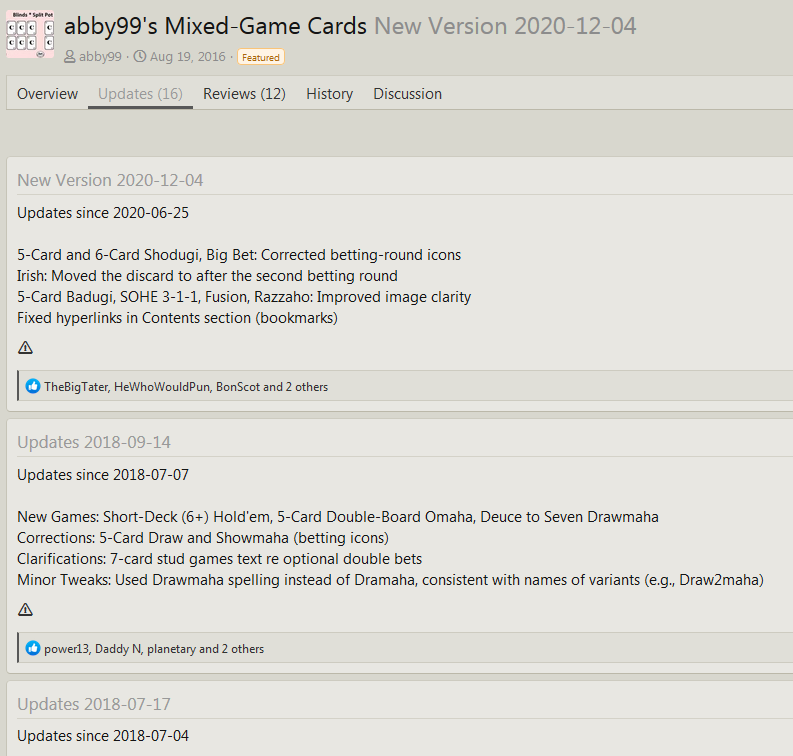The height and width of the screenshot is (756, 793).
Task: Go to the History tab
Action: click(x=329, y=94)
